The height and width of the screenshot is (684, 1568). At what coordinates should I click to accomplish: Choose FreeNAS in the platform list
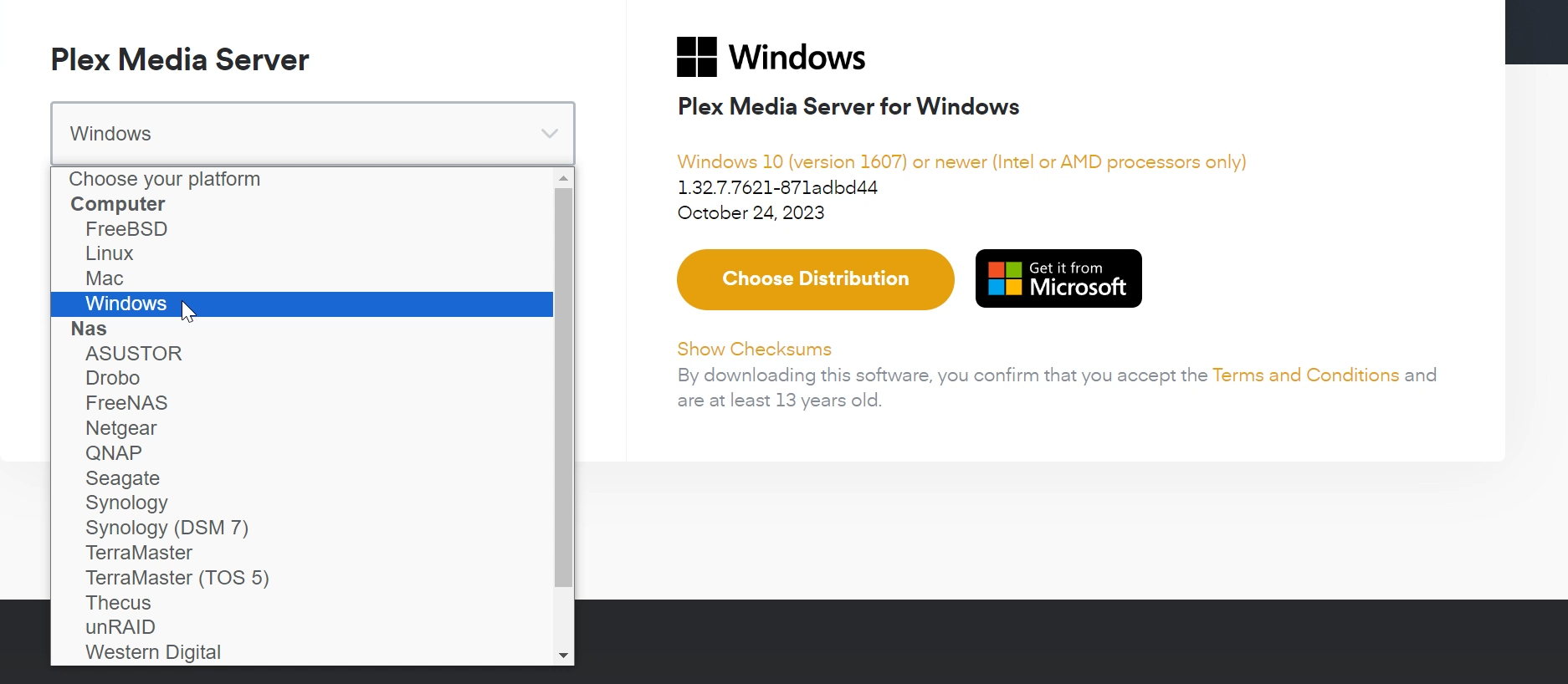click(x=302, y=403)
